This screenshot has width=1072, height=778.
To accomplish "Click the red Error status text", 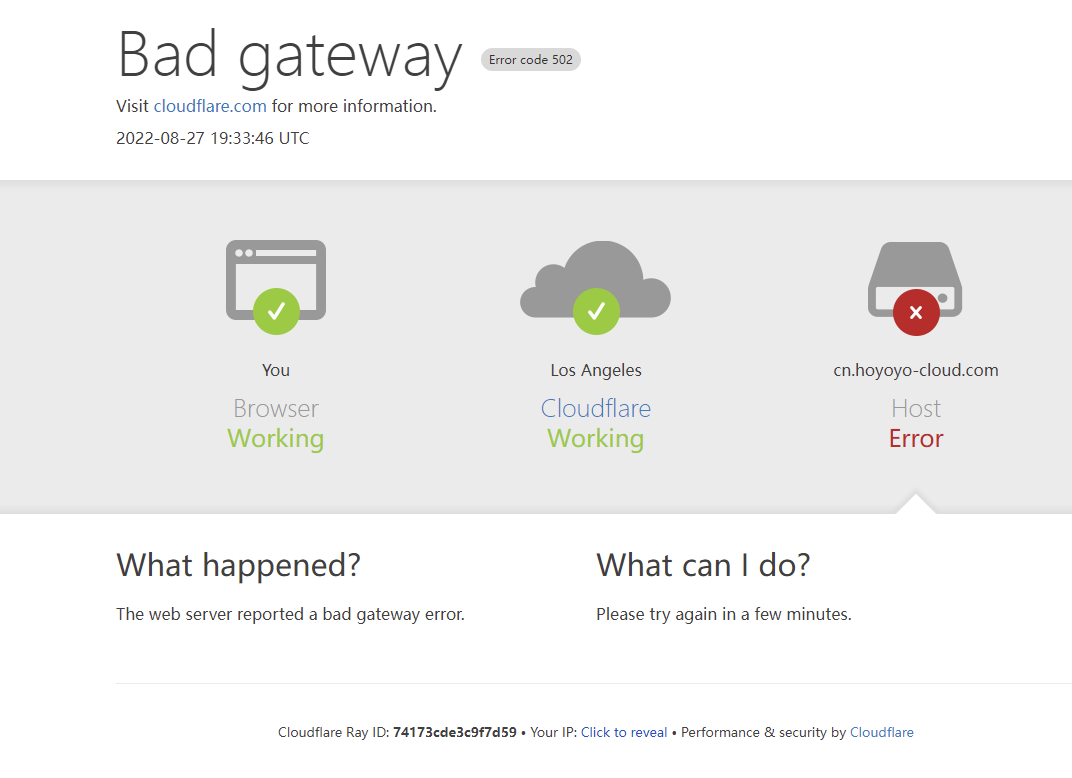I will coord(916,438).
